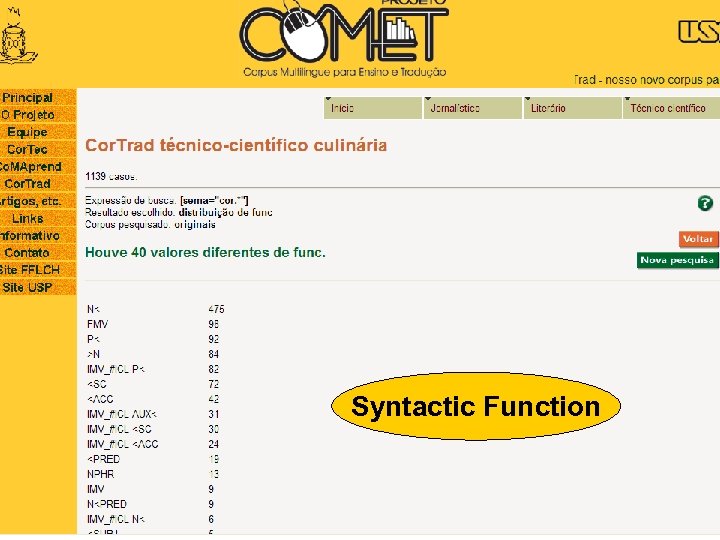Viewport: 720px width, 540px height.
Task: Click the N< function row label
Action: 93,309
